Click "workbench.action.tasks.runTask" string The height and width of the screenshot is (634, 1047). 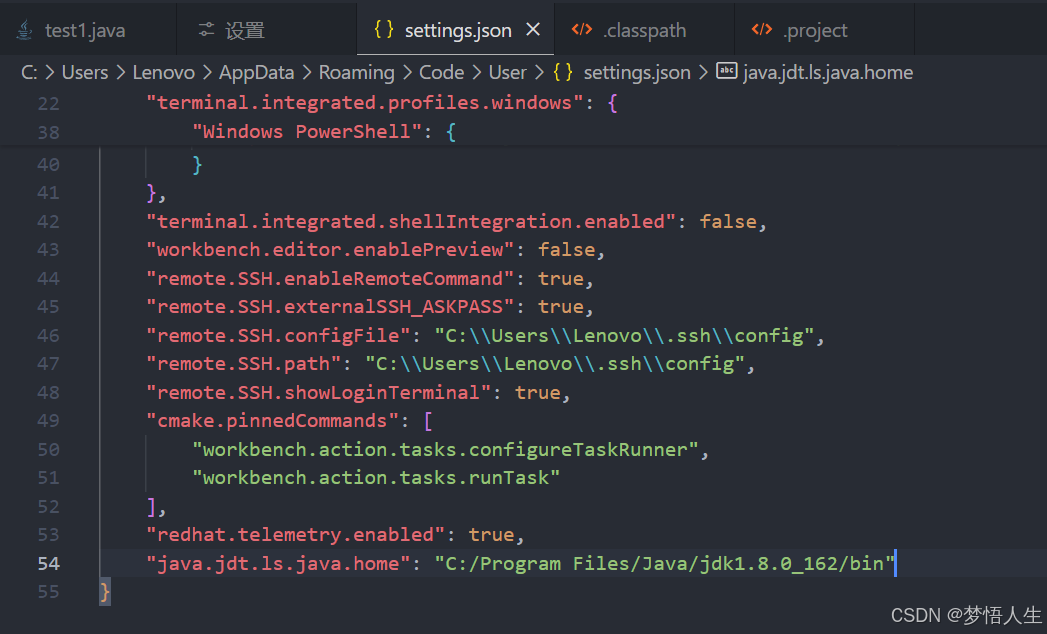(x=376, y=478)
